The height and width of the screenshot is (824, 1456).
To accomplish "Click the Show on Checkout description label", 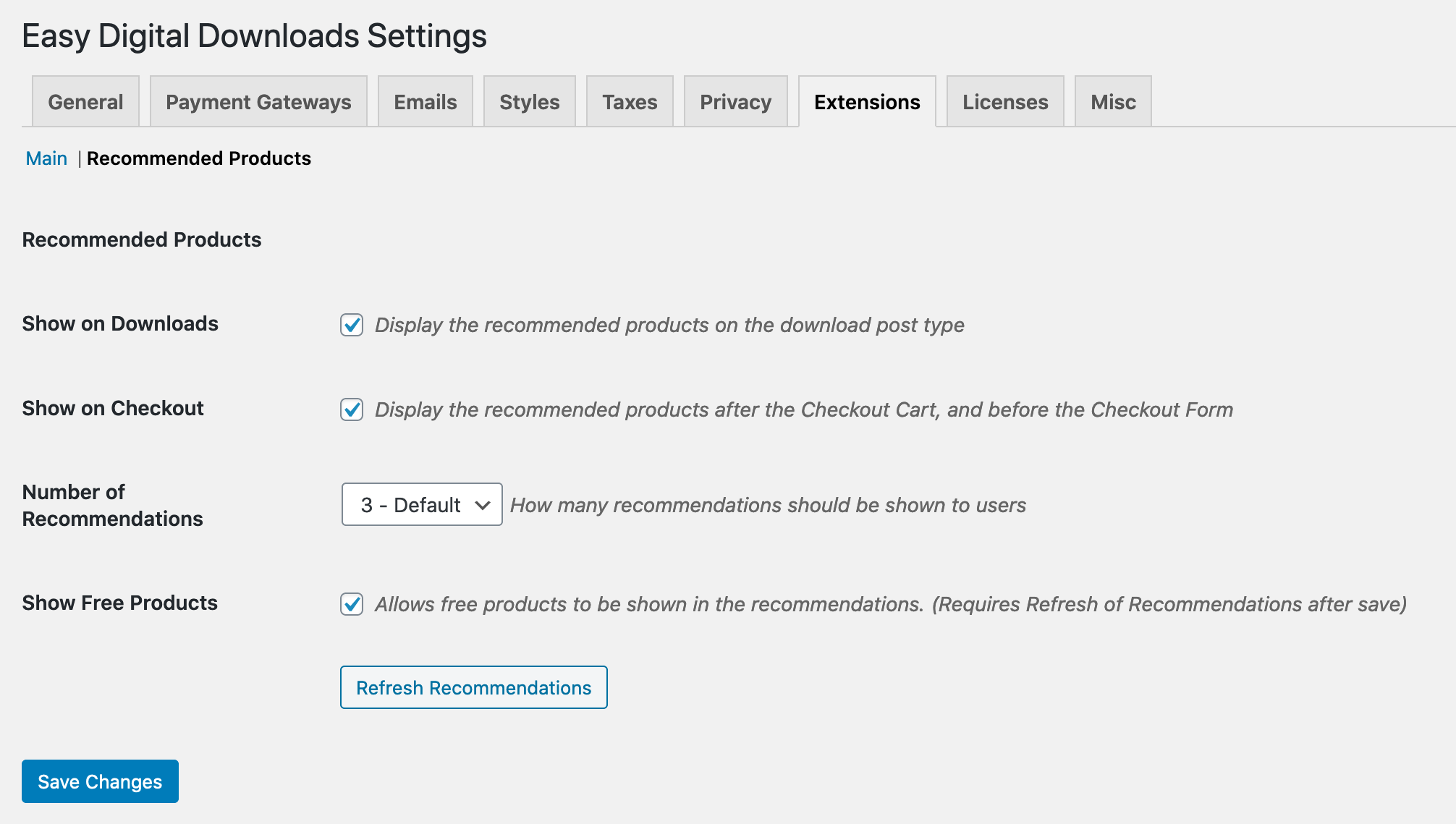I will pyautogui.click(x=803, y=409).
